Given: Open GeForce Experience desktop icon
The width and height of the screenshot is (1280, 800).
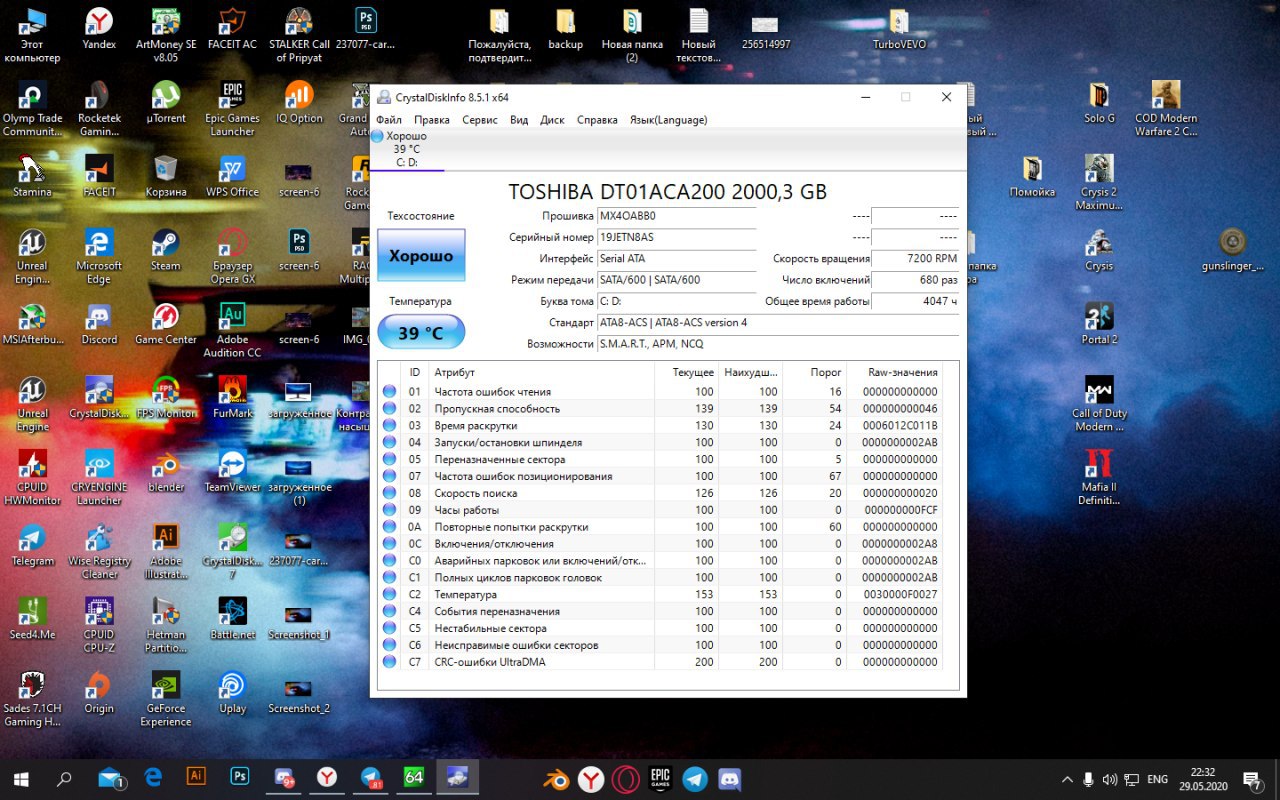Looking at the screenshot, I should [166, 700].
